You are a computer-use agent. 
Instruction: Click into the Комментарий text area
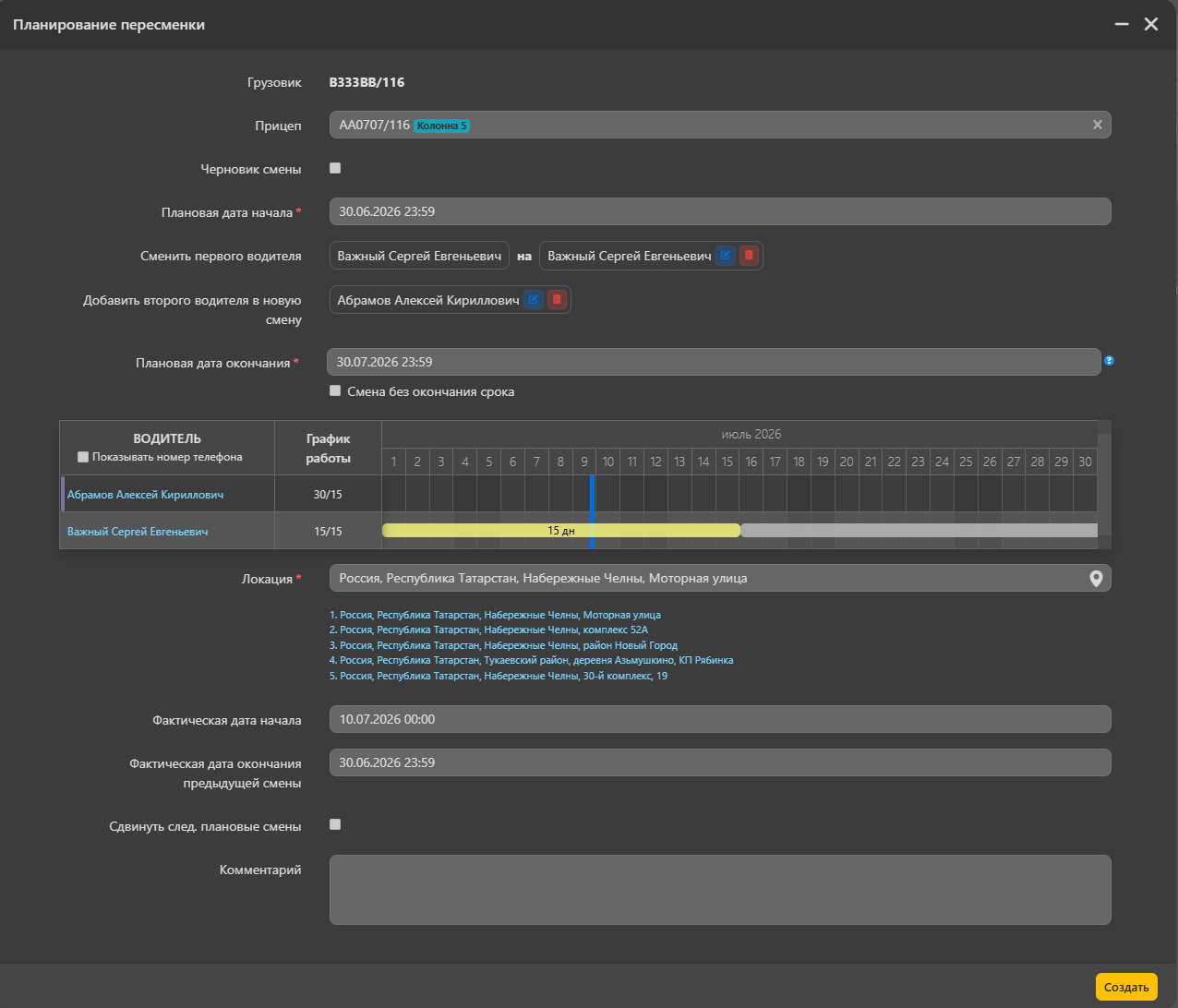[720, 890]
